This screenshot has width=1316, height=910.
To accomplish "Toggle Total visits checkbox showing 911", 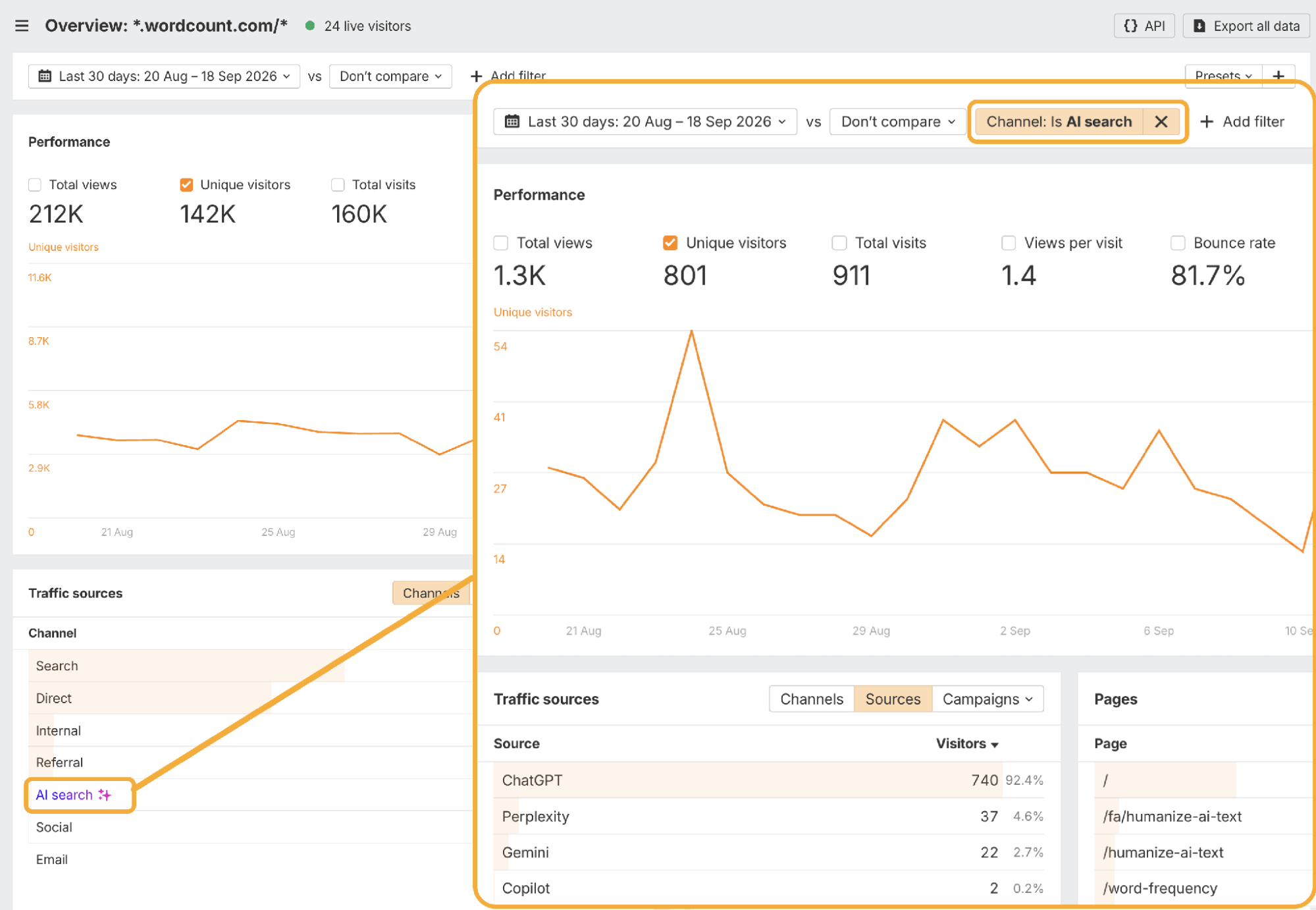I will (x=839, y=243).
